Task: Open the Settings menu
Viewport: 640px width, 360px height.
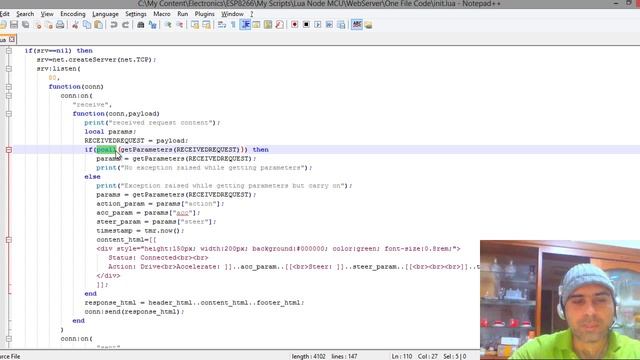Action: coord(136,14)
